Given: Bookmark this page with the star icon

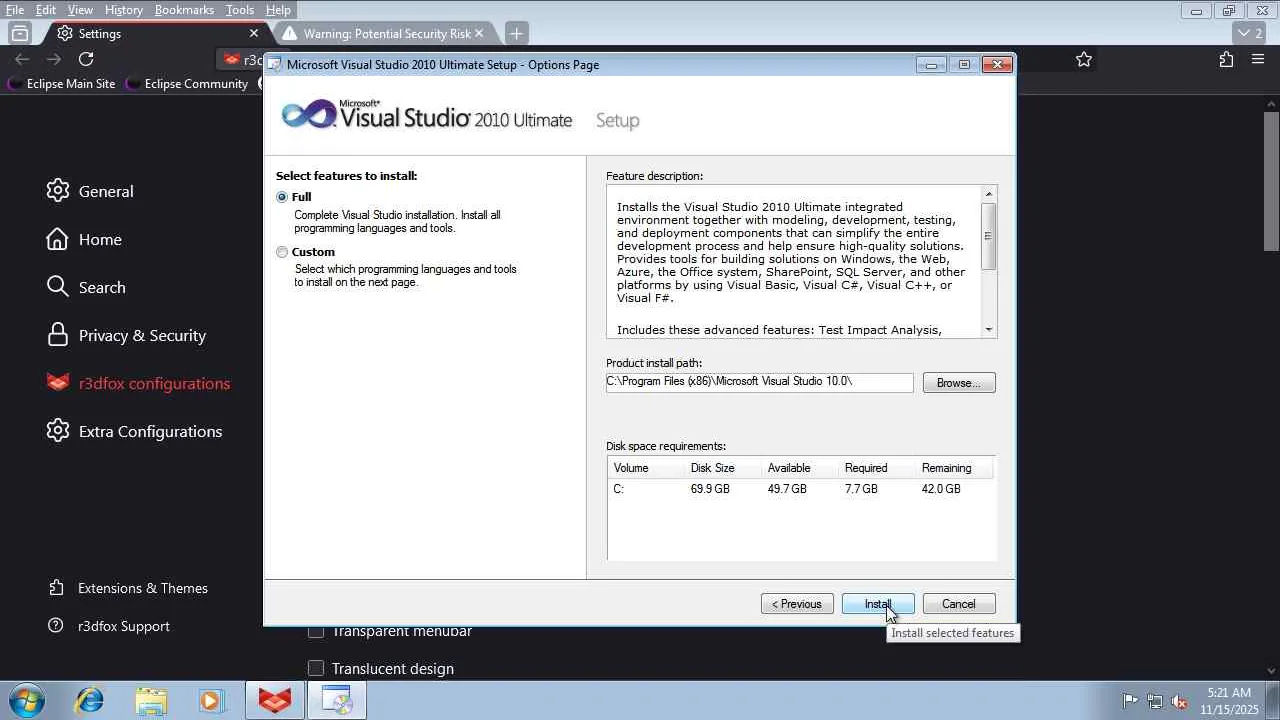Looking at the screenshot, I should pos(1084,59).
